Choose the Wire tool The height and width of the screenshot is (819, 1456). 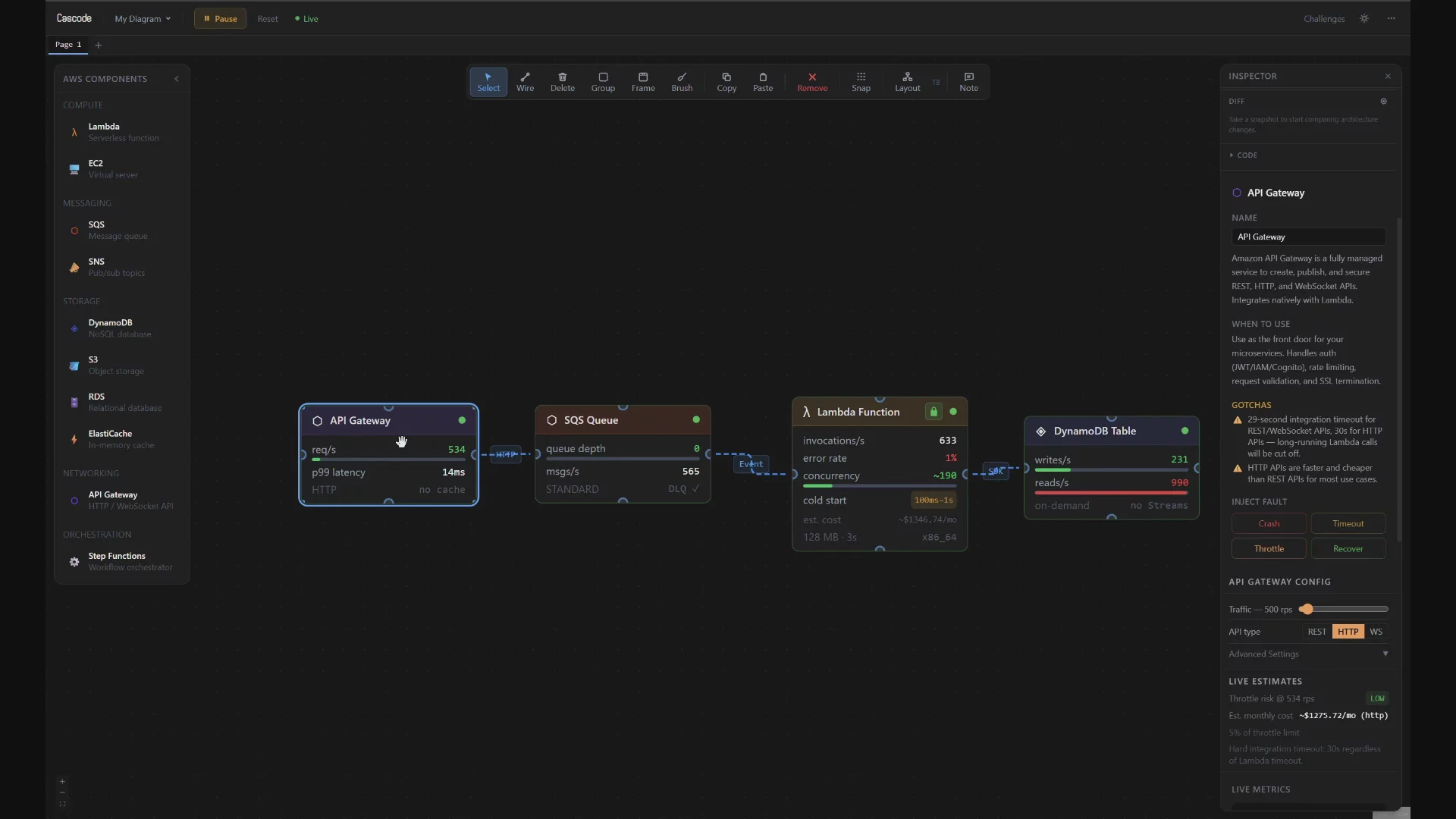tap(525, 82)
